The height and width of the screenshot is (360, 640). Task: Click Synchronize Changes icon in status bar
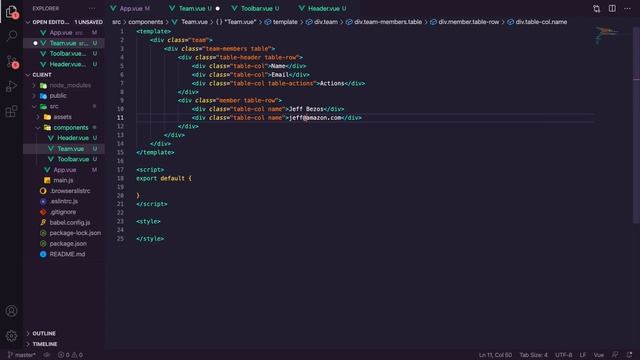pyautogui.click(x=47, y=355)
